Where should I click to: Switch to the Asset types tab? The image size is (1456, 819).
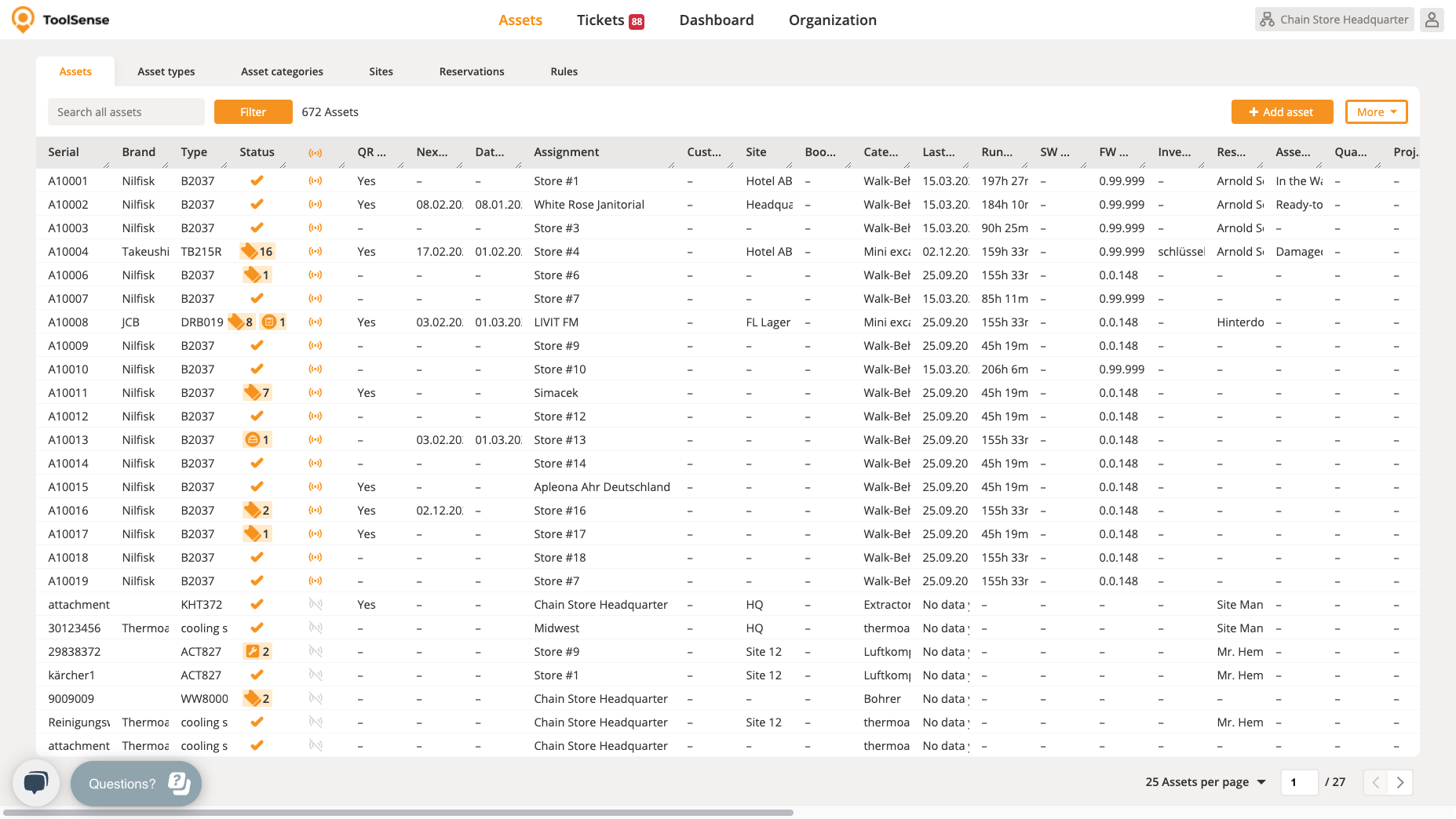tap(166, 71)
